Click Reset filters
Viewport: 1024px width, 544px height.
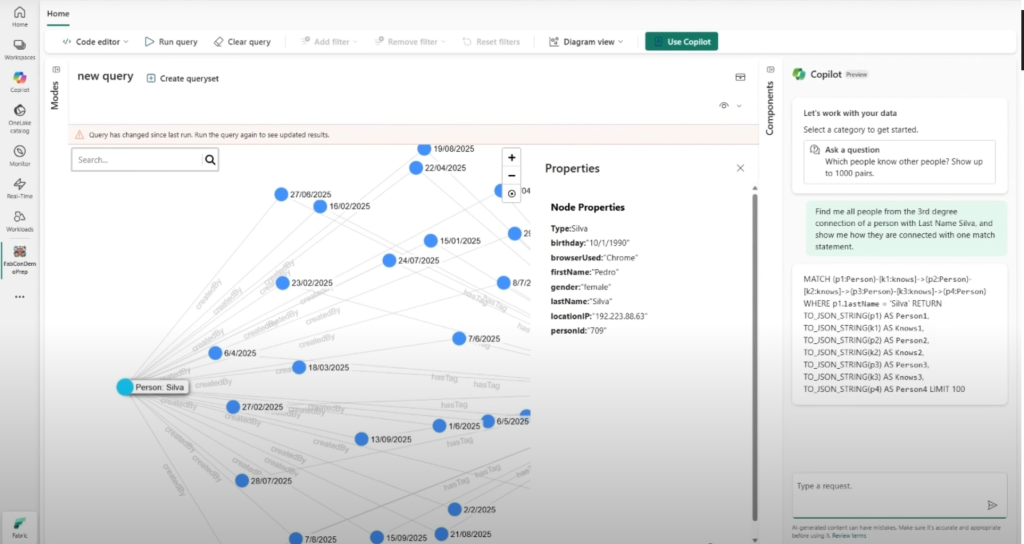[491, 41]
